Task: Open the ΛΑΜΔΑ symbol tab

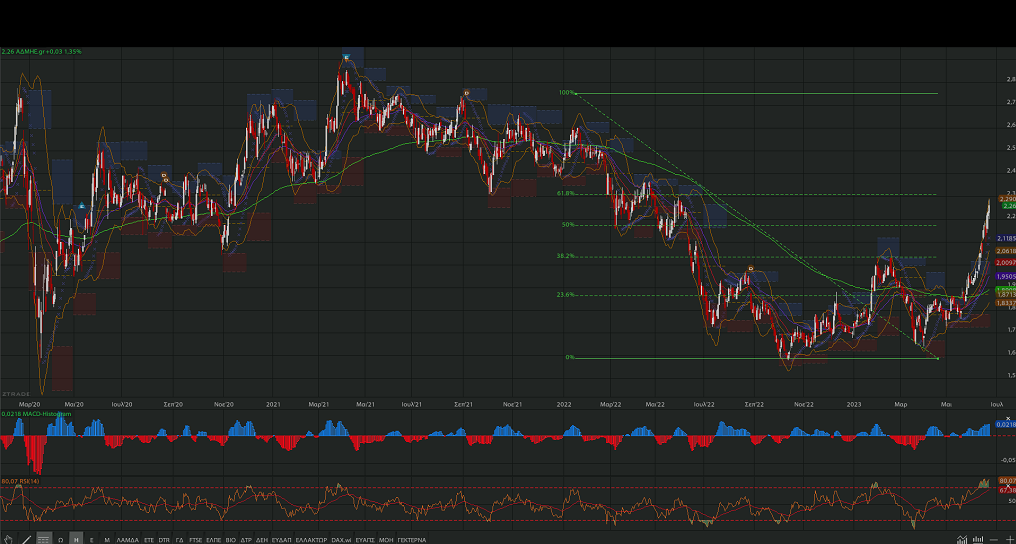Action: 127,539
